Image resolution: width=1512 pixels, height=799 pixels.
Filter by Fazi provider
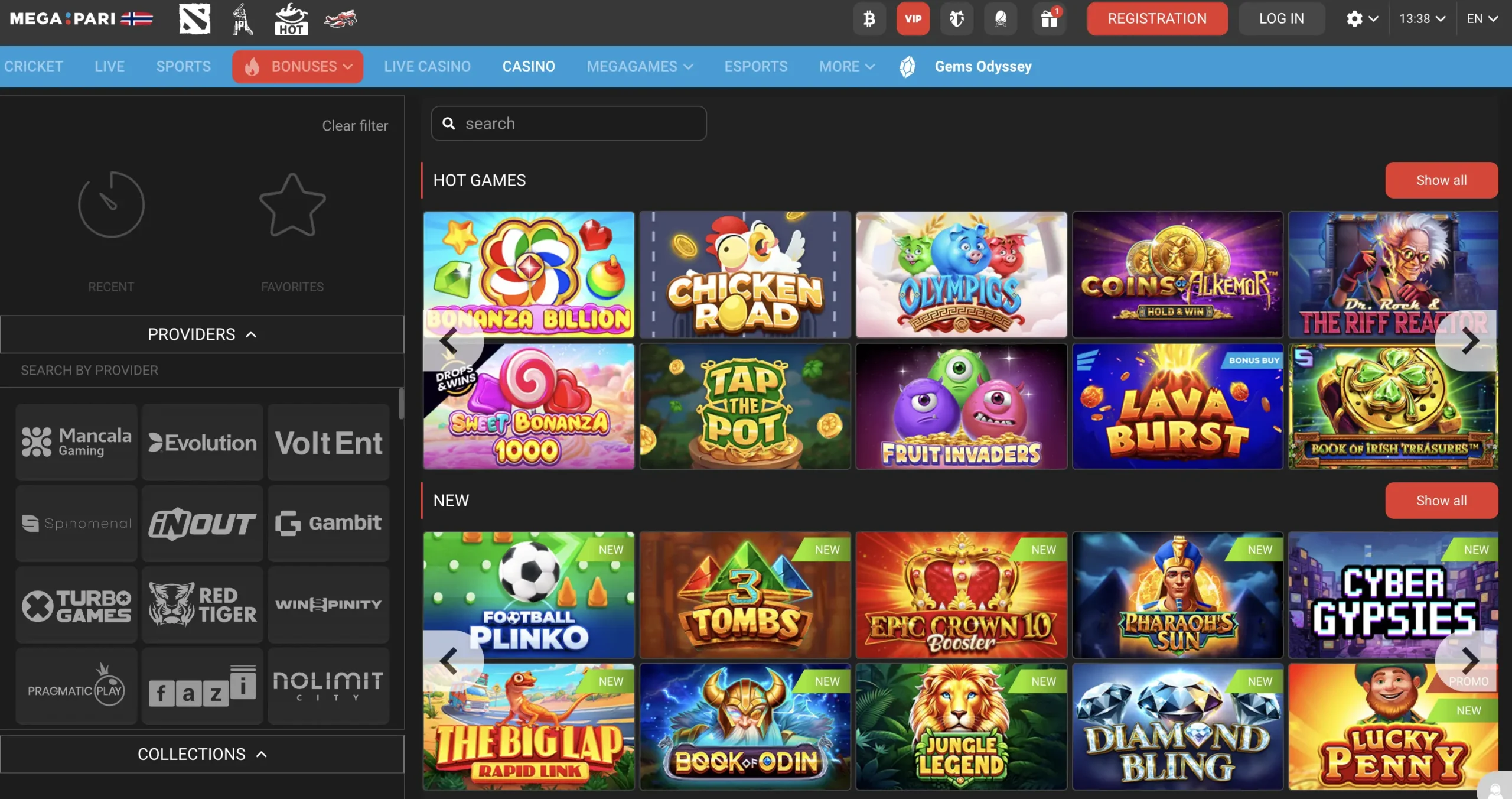(203, 686)
